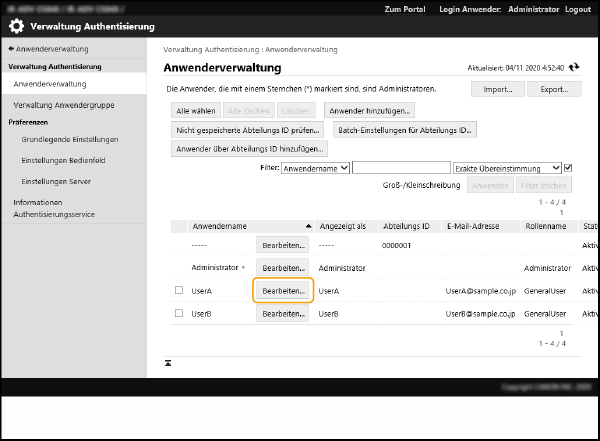Click the filter text input field
Image resolution: width=600 pixels, height=441 pixels.
point(400,168)
